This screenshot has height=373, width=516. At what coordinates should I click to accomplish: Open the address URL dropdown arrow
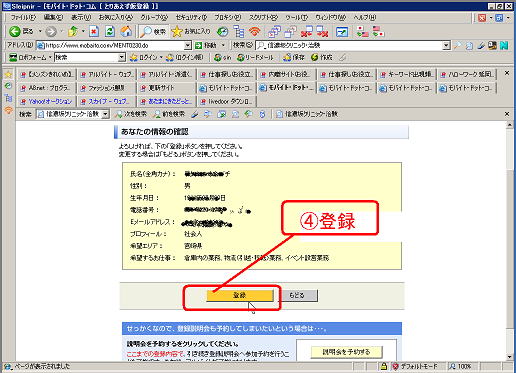[x=188, y=45]
